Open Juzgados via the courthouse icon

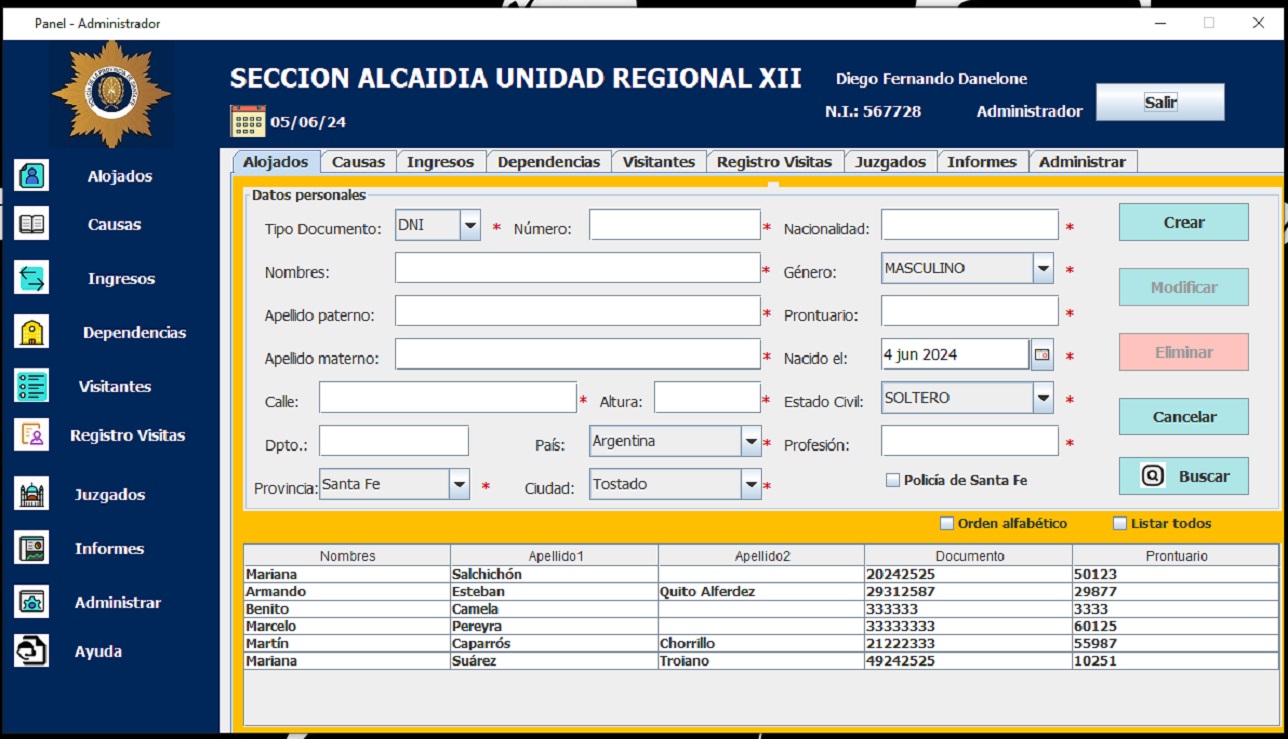pos(32,494)
